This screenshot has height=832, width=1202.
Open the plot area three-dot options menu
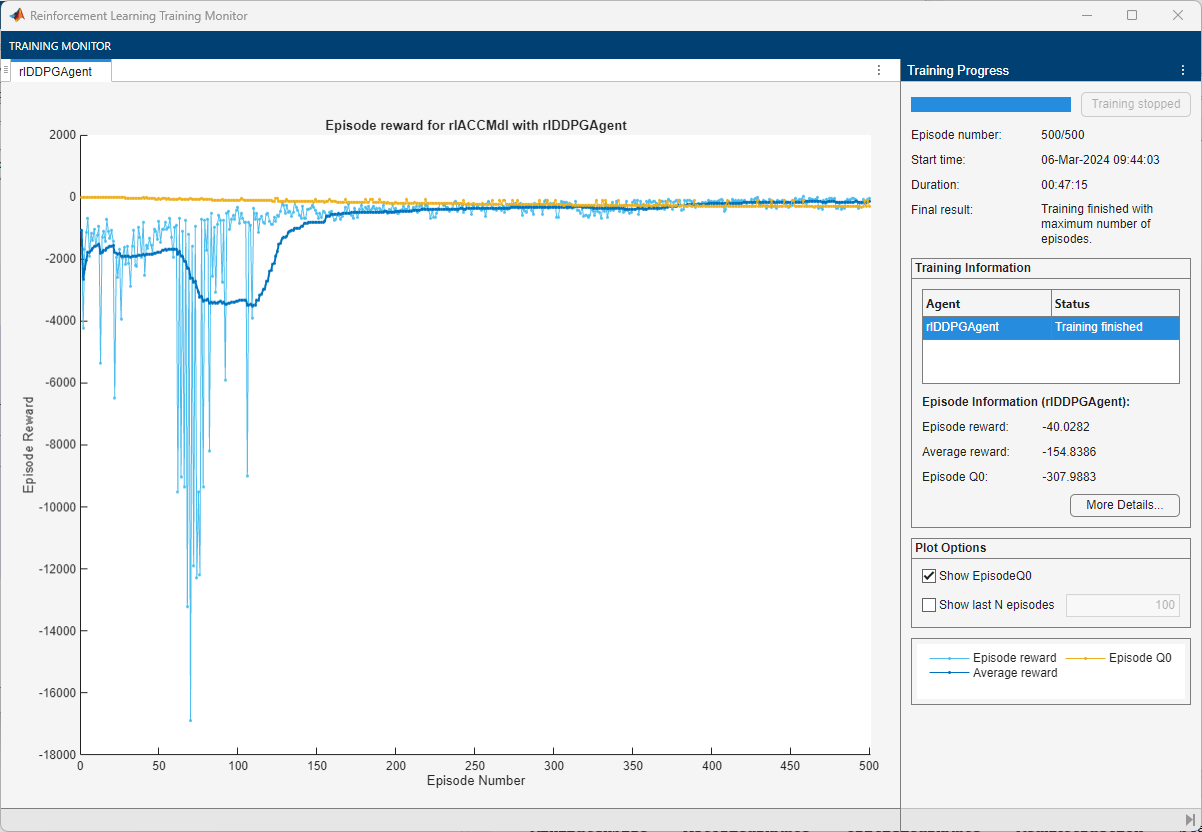point(879,70)
